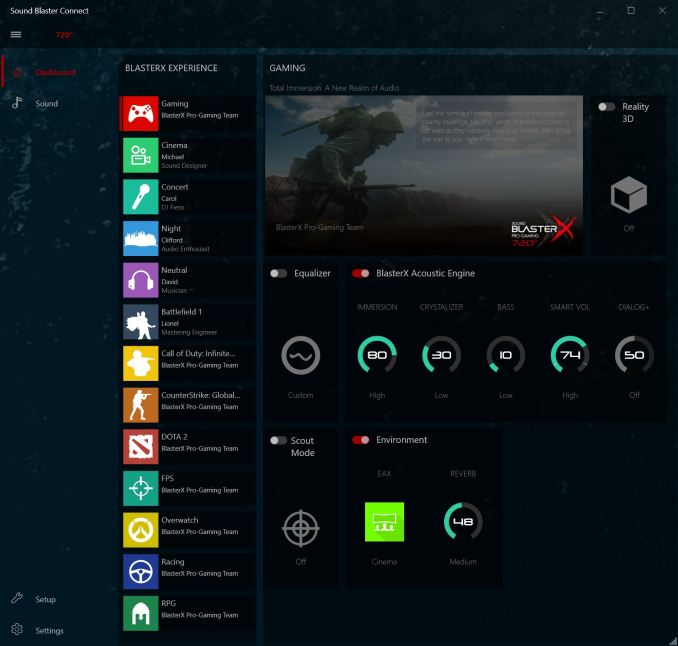
Task: Click the Immersion dial showing 80
Action: [377, 355]
